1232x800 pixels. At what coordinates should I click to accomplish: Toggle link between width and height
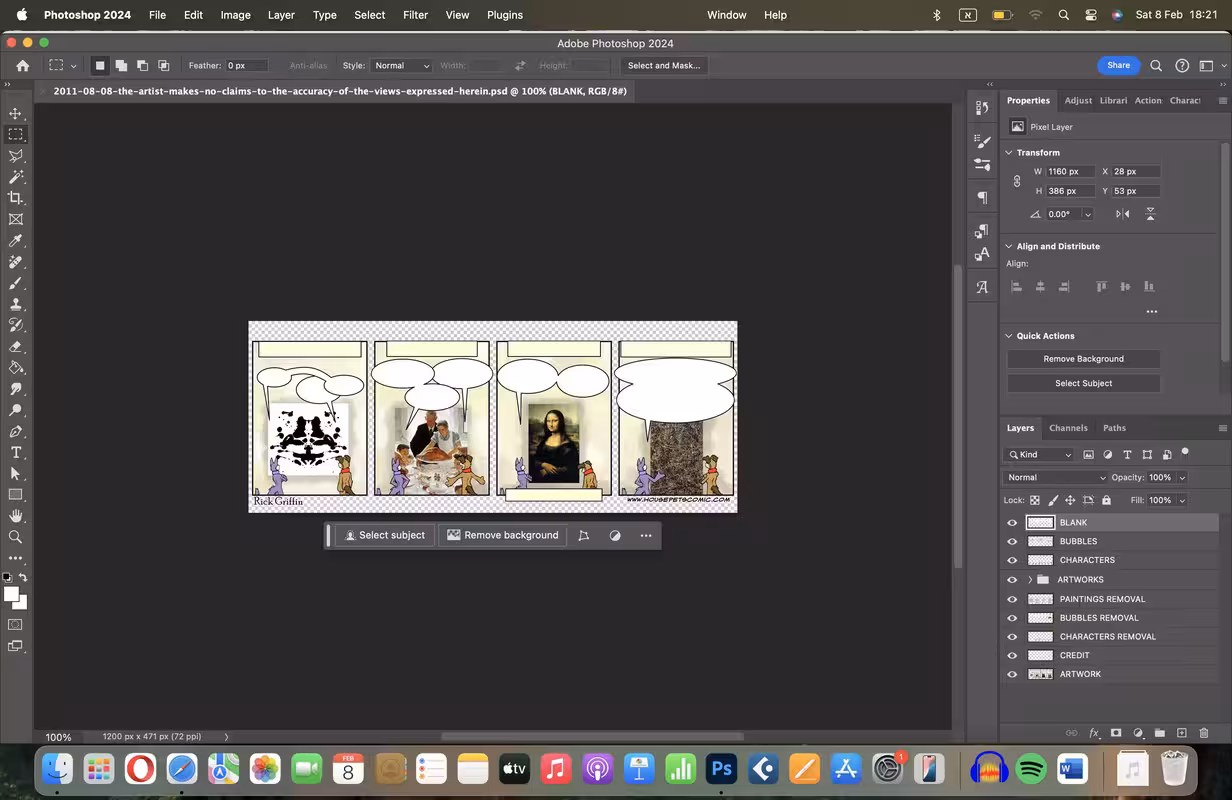coord(1017,181)
